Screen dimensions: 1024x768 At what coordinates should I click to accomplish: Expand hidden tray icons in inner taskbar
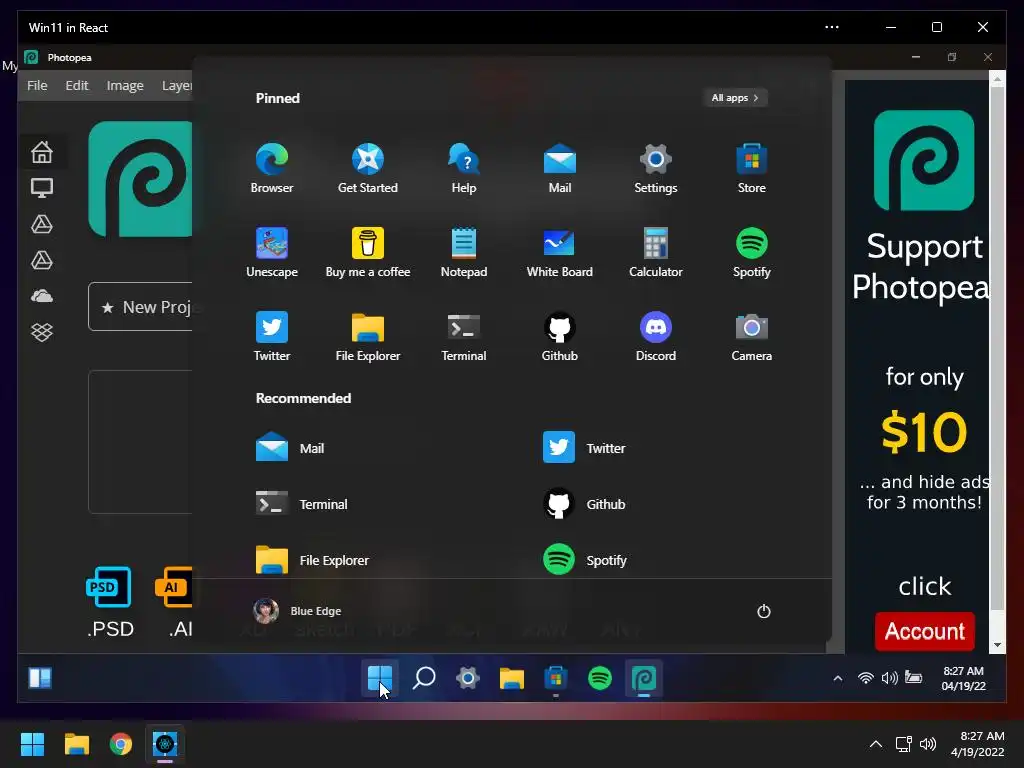(x=838, y=679)
